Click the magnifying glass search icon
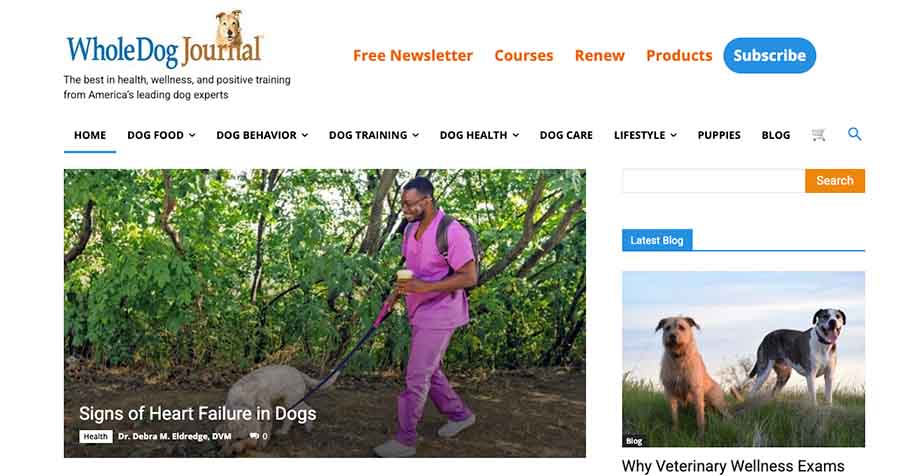The image size is (923, 476). point(854,134)
